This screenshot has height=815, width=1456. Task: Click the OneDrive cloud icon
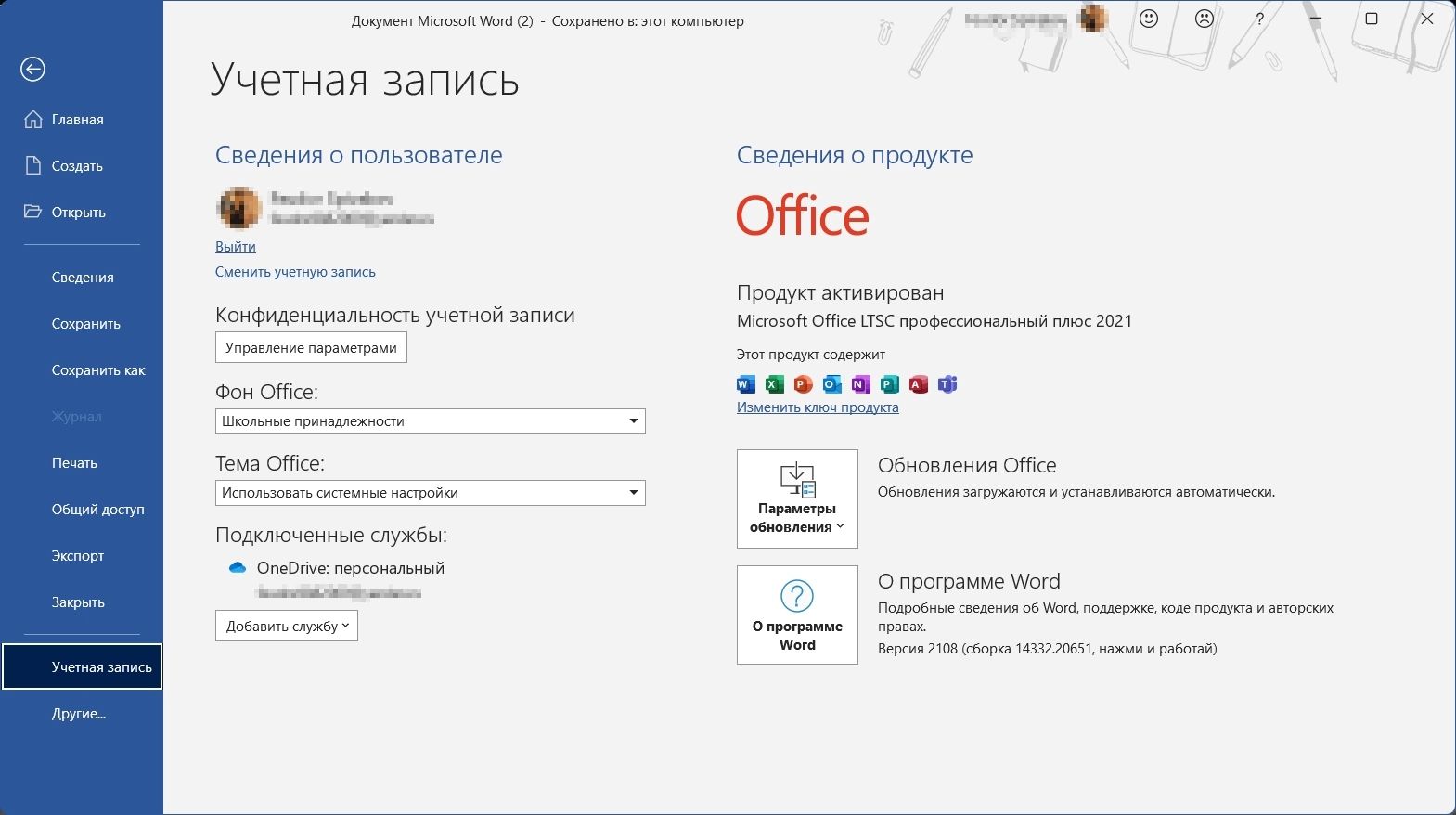pyautogui.click(x=237, y=567)
